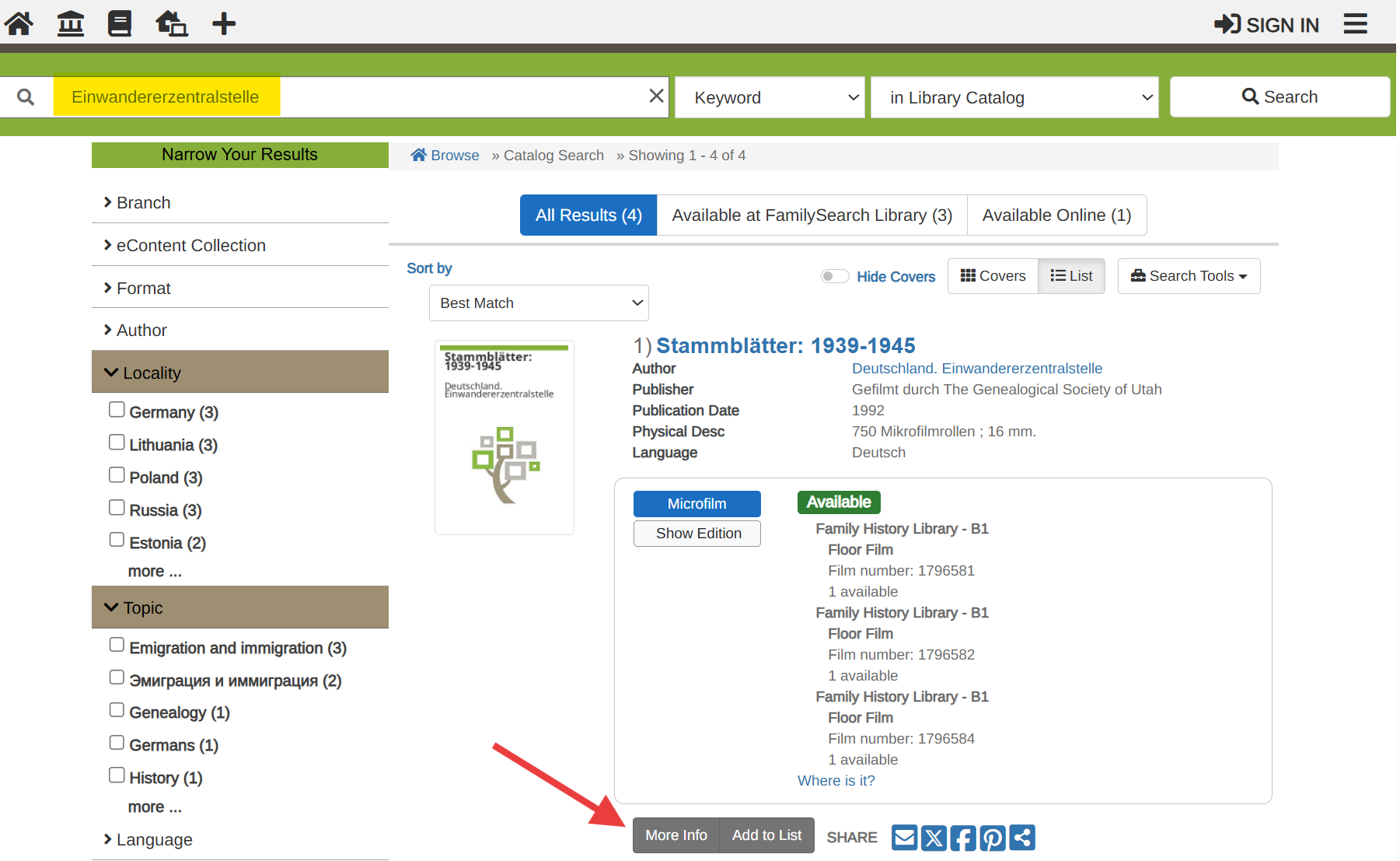The height and width of the screenshot is (861, 1400).
Task: Click the green Available status badge
Action: 839,502
